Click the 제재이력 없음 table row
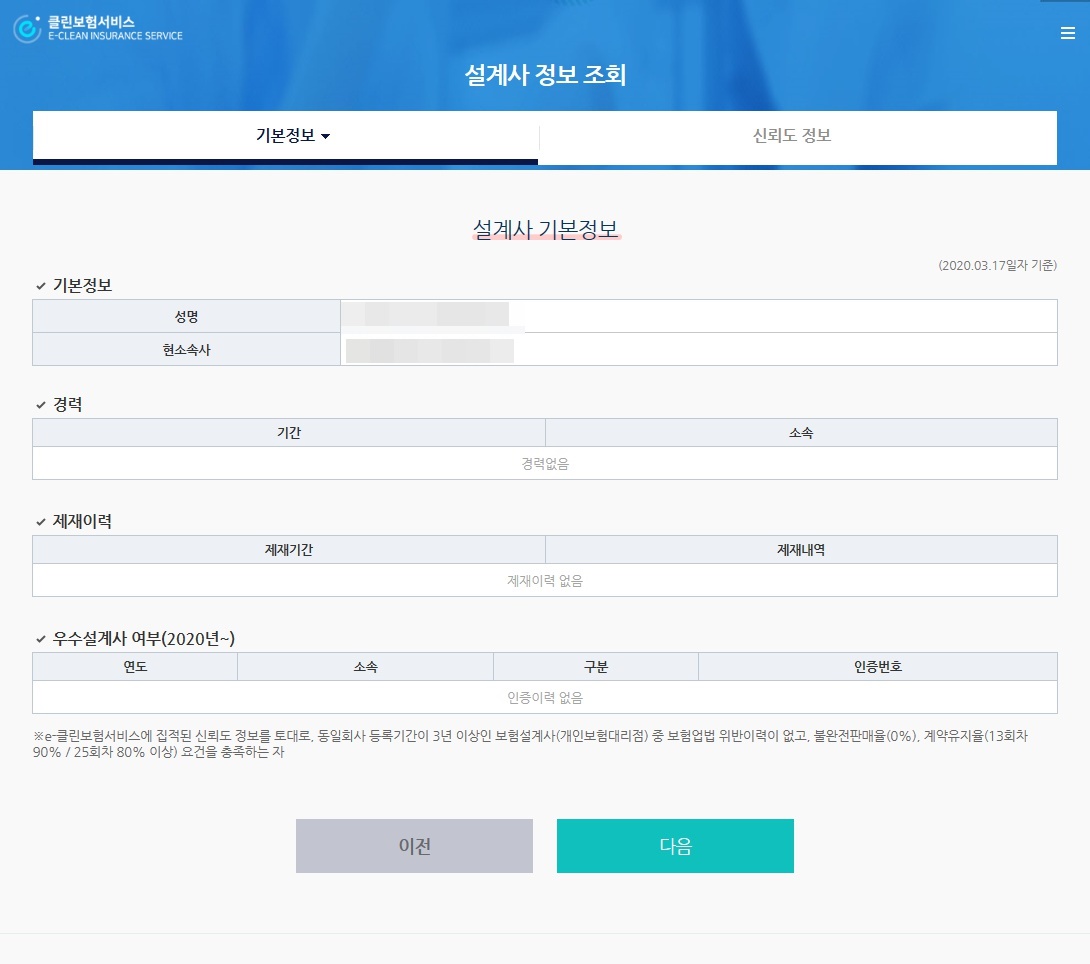This screenshot has width=1090, height=964. pos(544,580)
